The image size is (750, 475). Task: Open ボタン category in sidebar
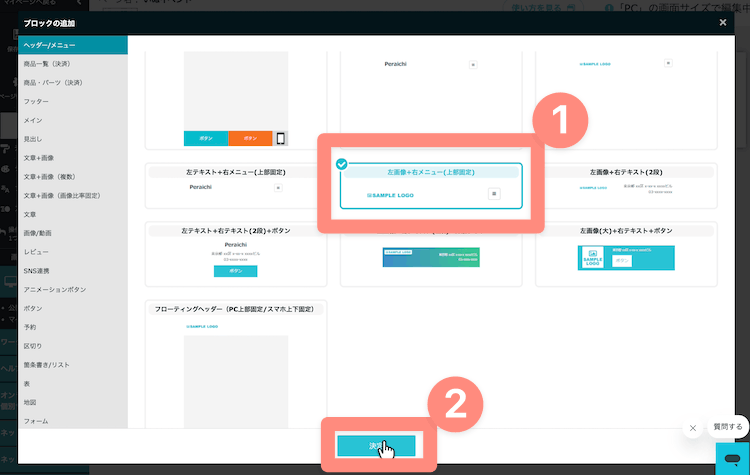[x=73, y=309]
